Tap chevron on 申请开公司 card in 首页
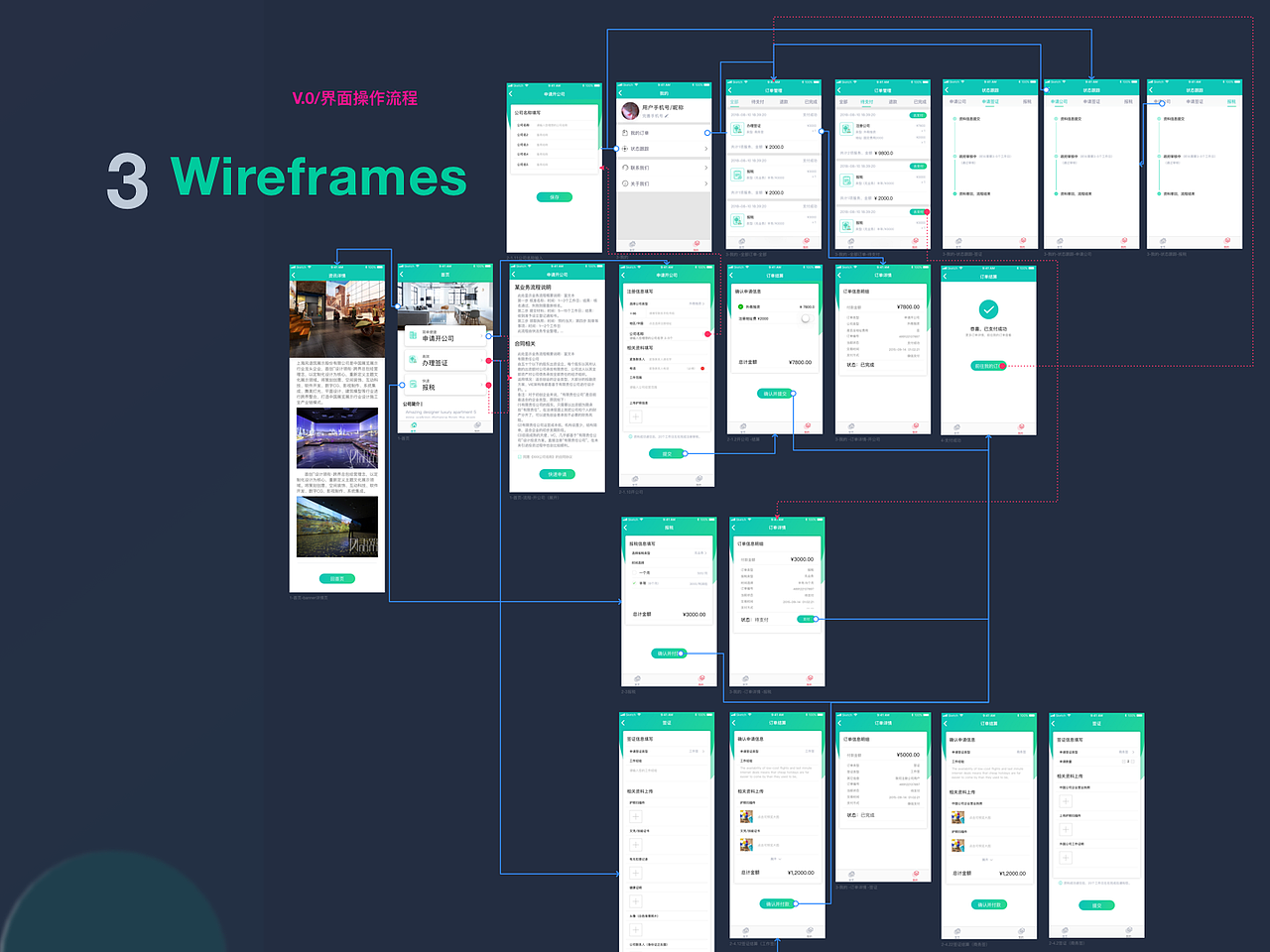The width and height of the screenshot is (1270, 952). point(481,335)
